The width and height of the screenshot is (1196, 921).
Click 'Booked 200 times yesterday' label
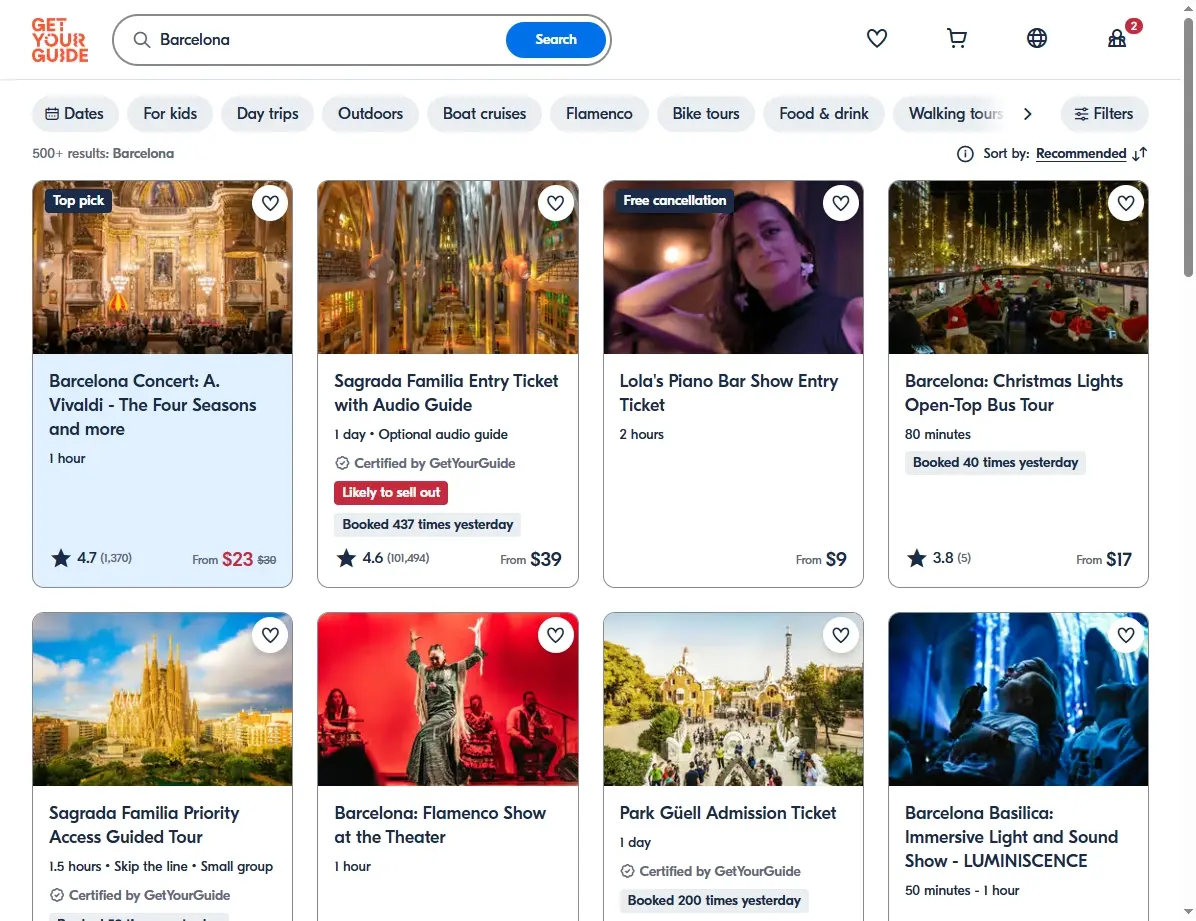(714, 900)
